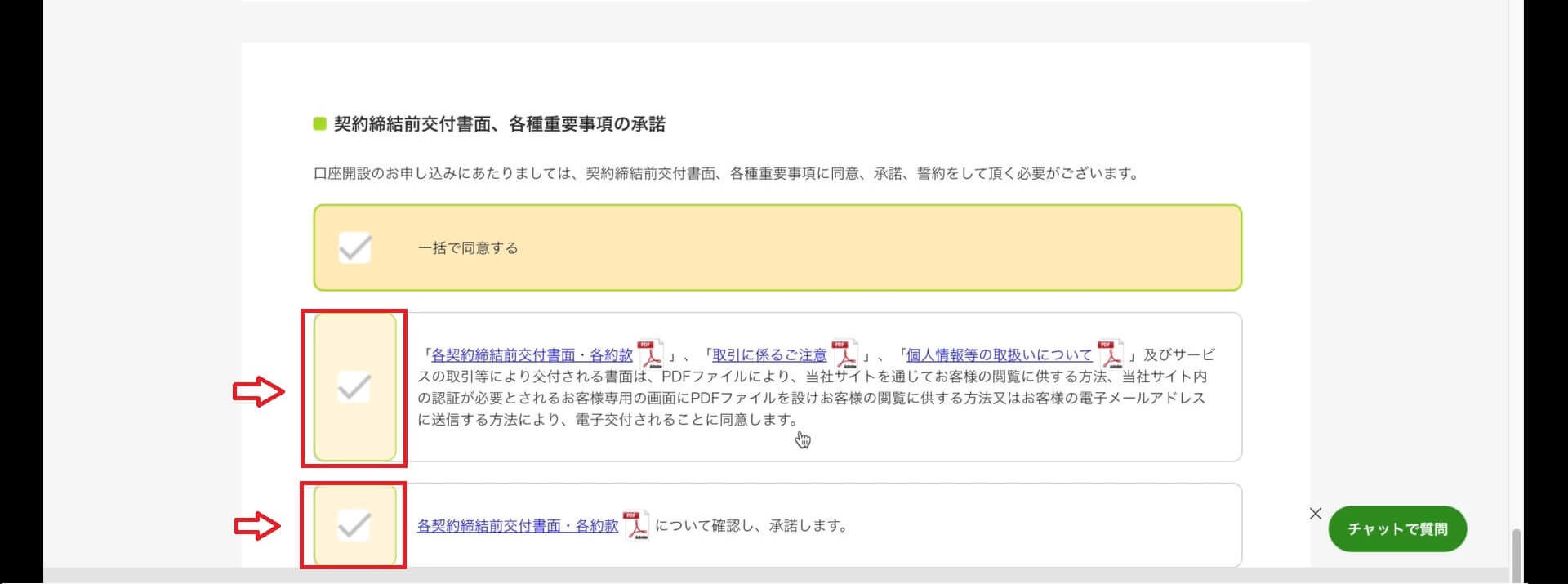Open PDF icon beside first 各契約締結前交付書面・各約款 link
Screen dimensions: 1568x584
click(x=650, y=355)
